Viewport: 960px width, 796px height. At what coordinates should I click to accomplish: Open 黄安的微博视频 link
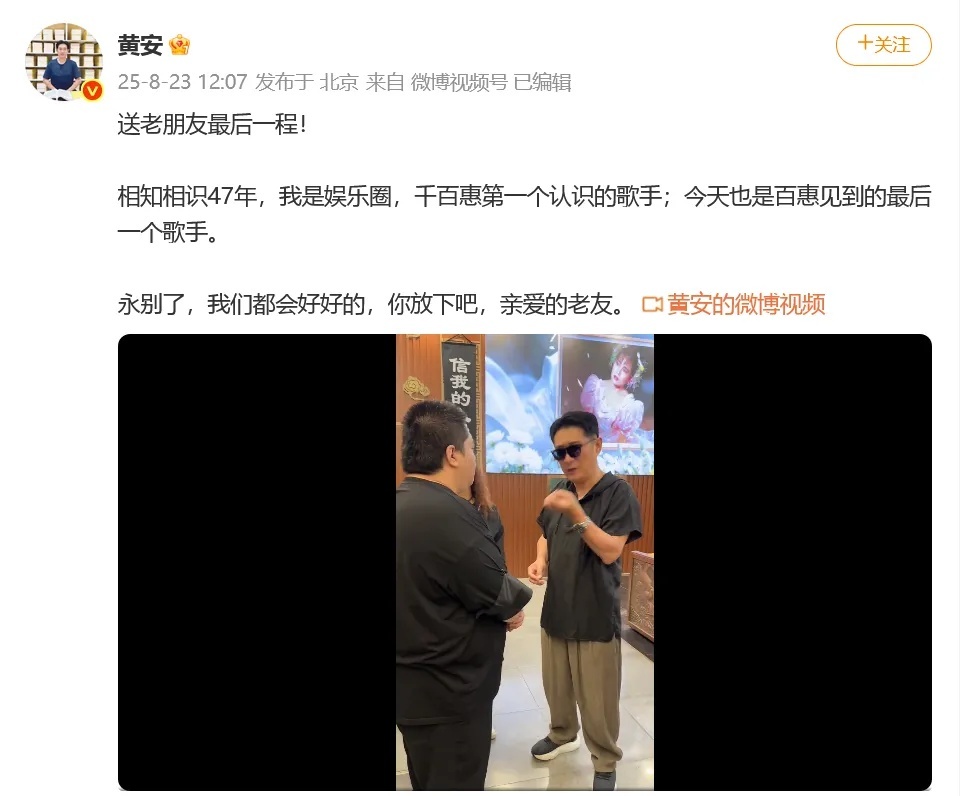[x=746, y=304]
